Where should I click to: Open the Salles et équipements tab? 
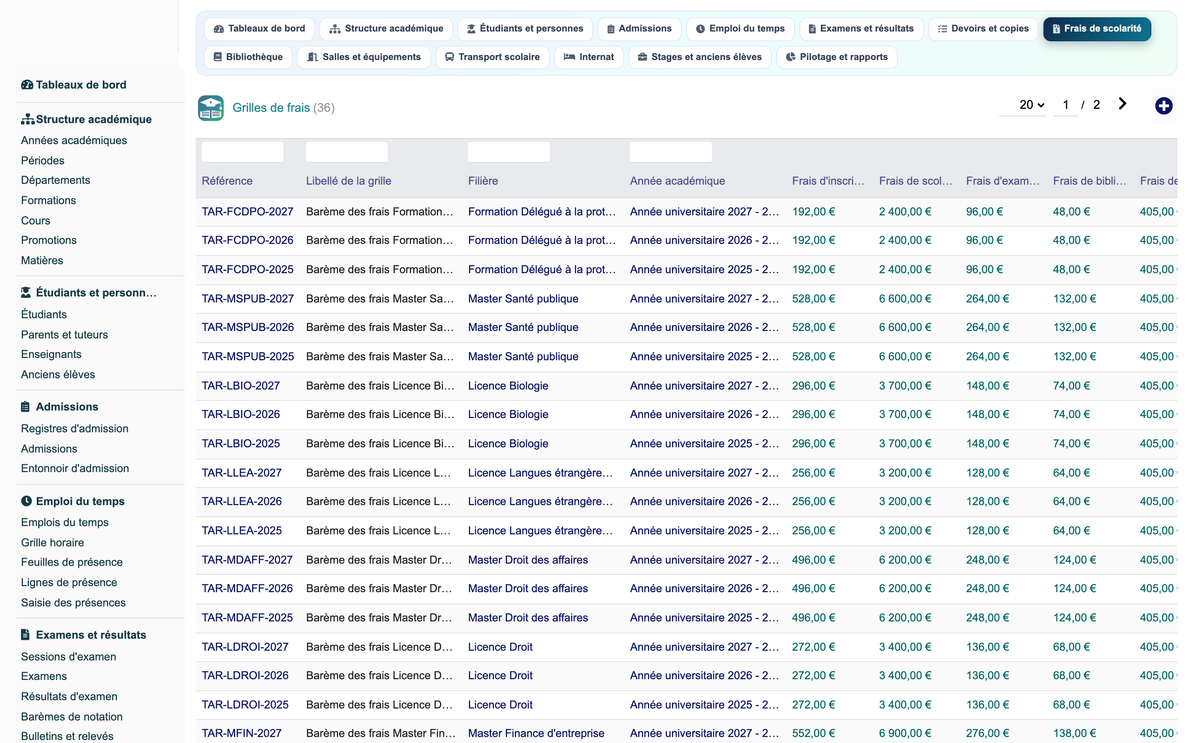point(364,57)
